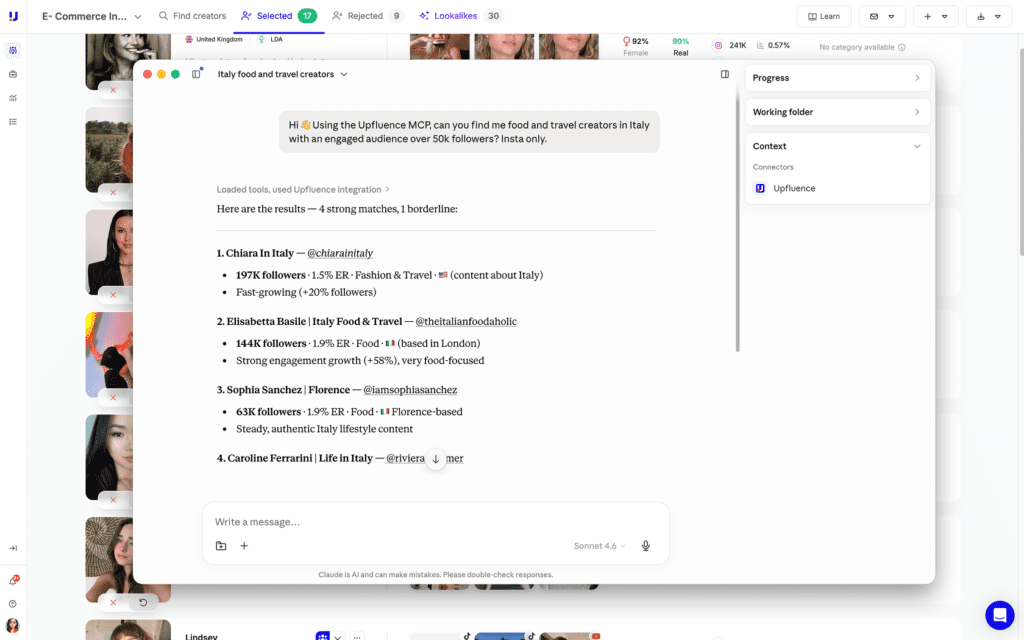Click the LDA label
This screenshot has width=1024, height=640.
pyautogui.click(x=271, y=39)
